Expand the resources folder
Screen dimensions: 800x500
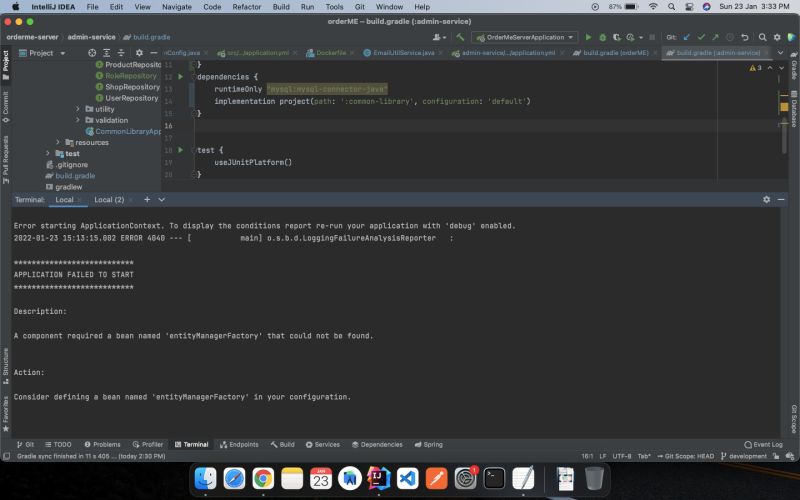click(58, 142)
